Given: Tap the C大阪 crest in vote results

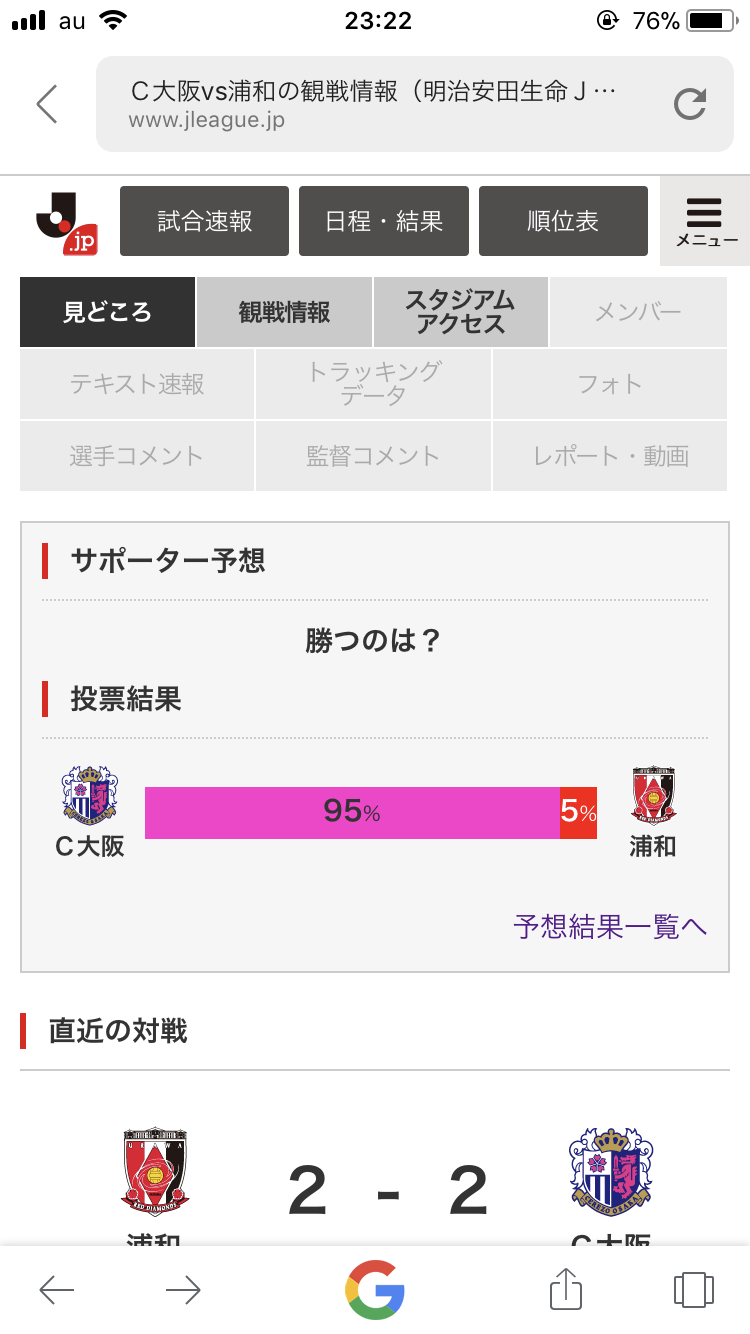Looking at the screenshot, I should click(90, 795).
